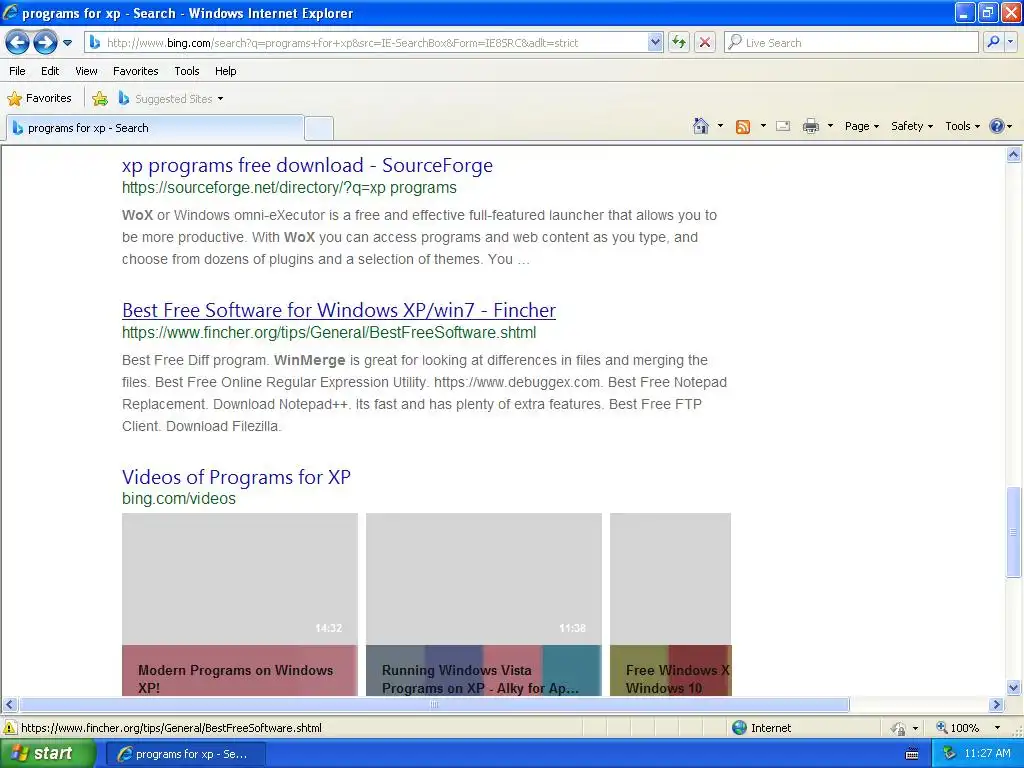1024x768 pixels.
Task: Open 'Best Free Software for Windows XP/win7 - Fincher'
Action: click(x=339, y=310)
